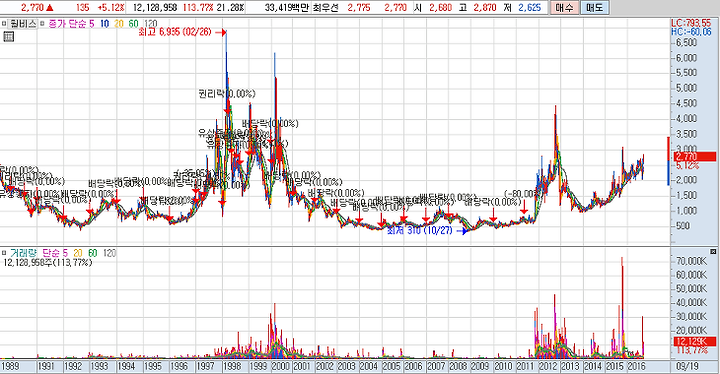The height and width of the screenshot is (374, 720).
Task: Click the 1998 year label on time axis
Action: pos(232,366)
